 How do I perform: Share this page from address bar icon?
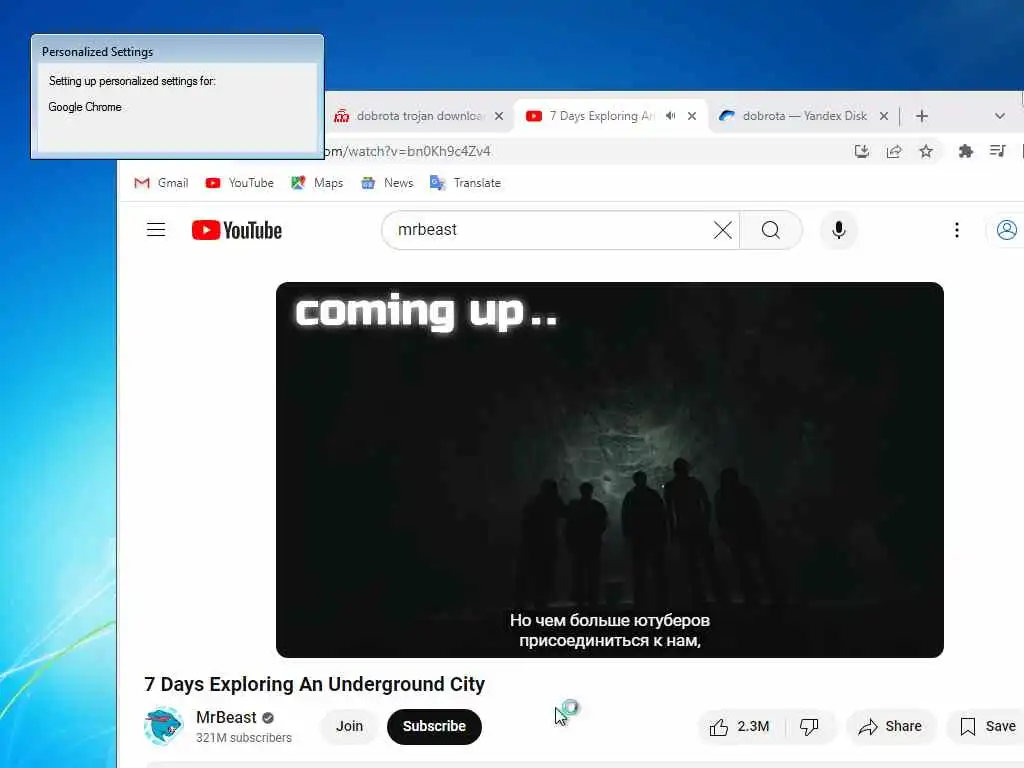894,152
